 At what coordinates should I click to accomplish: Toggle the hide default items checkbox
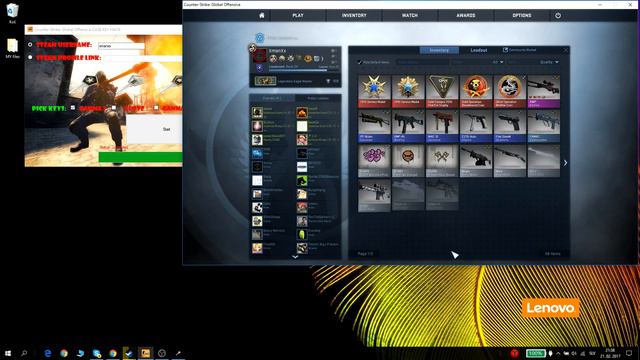tap(360, 62)
